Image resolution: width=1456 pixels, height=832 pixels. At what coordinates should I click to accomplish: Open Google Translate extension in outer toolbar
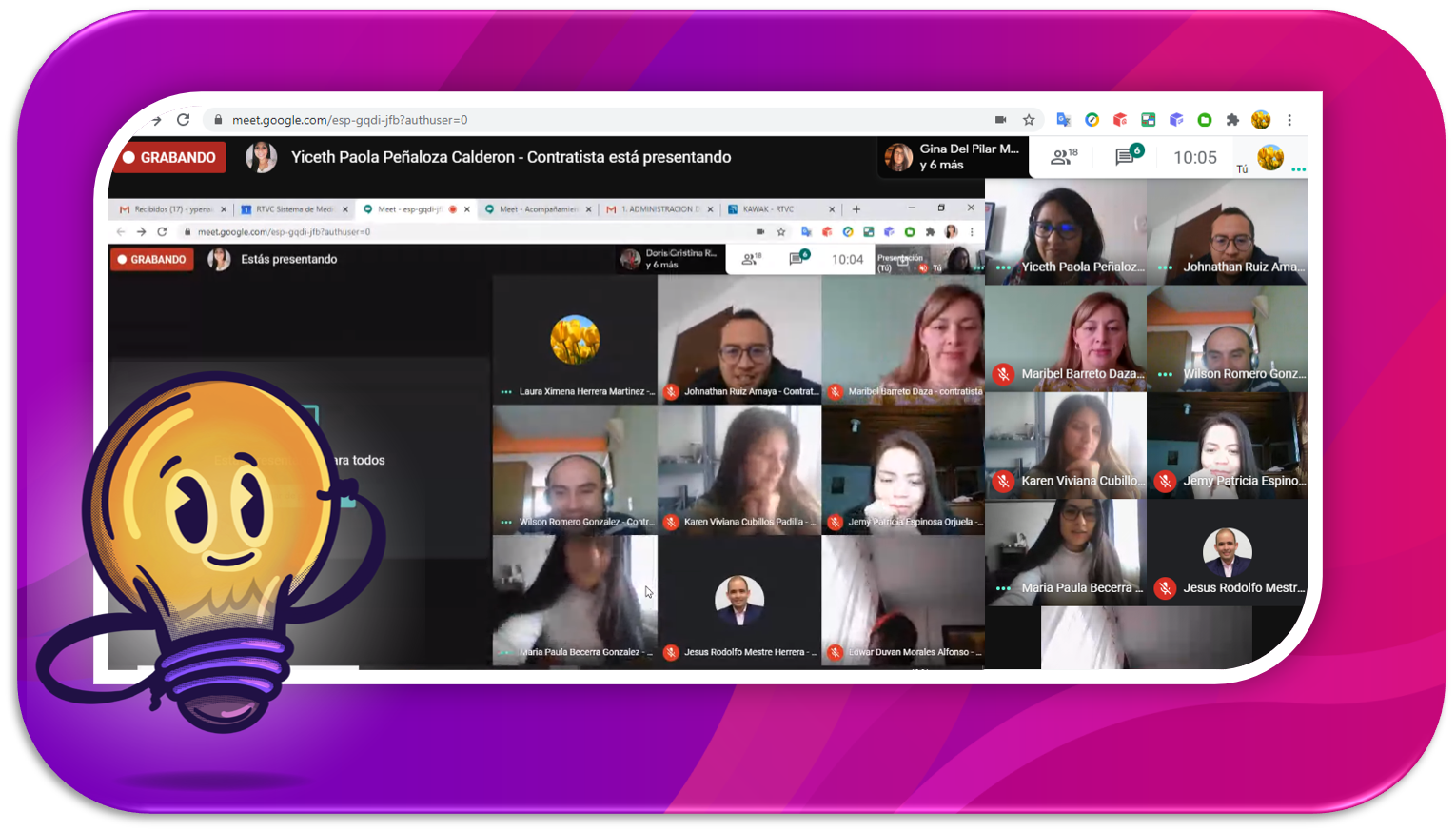[1064, 120]
